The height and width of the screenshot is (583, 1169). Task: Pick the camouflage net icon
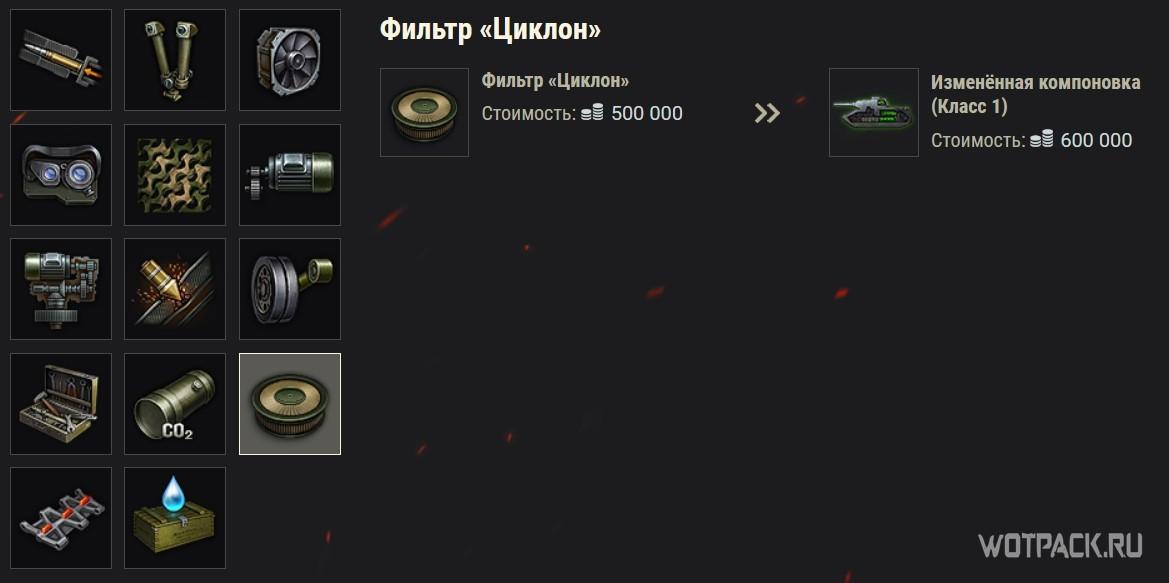[x=174, y=174]
